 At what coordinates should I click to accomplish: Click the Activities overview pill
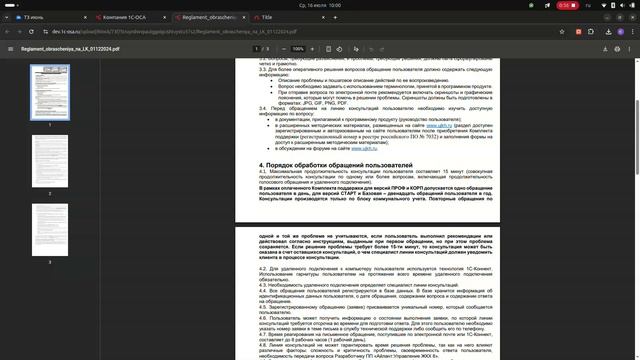tap(11, 5)
